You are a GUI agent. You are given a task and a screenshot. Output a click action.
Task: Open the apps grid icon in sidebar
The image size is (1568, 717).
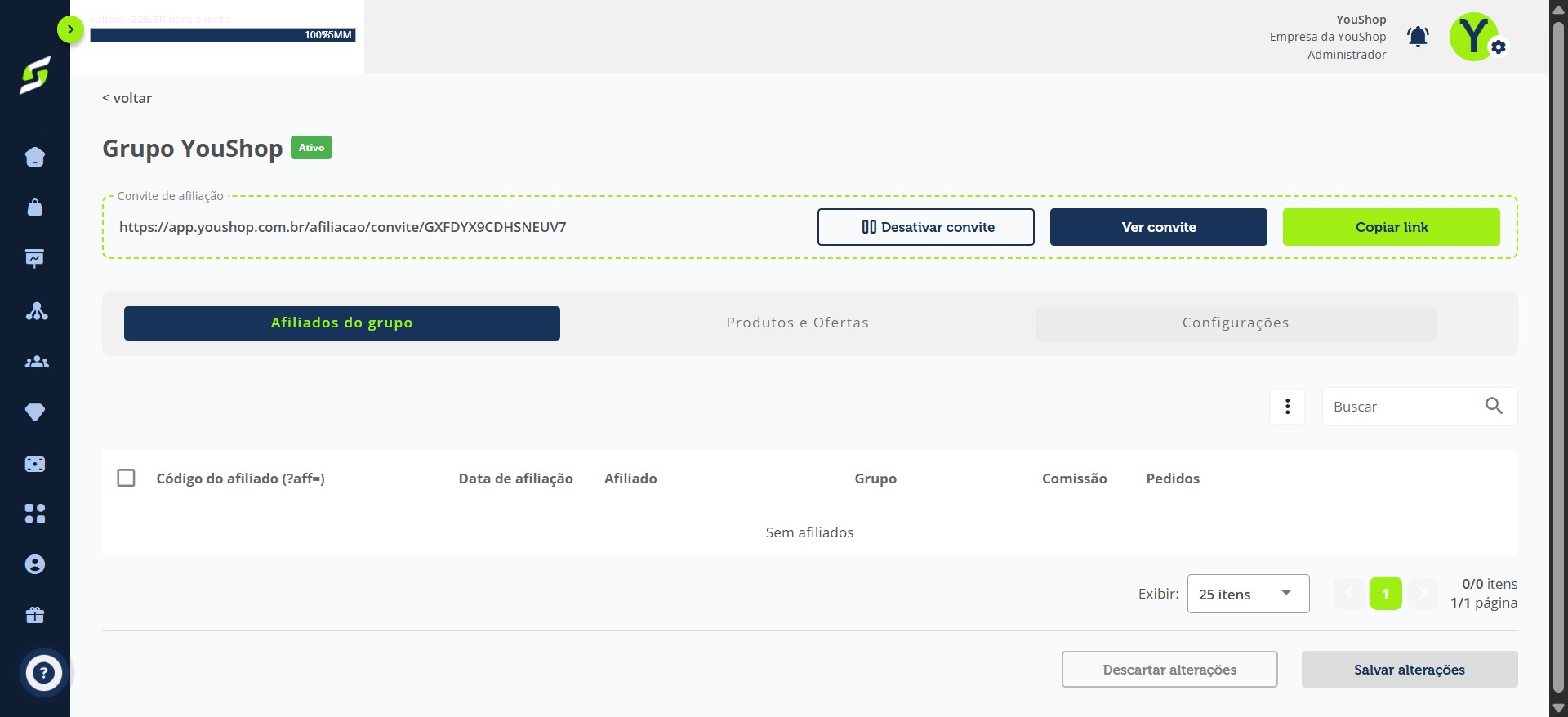35,514
